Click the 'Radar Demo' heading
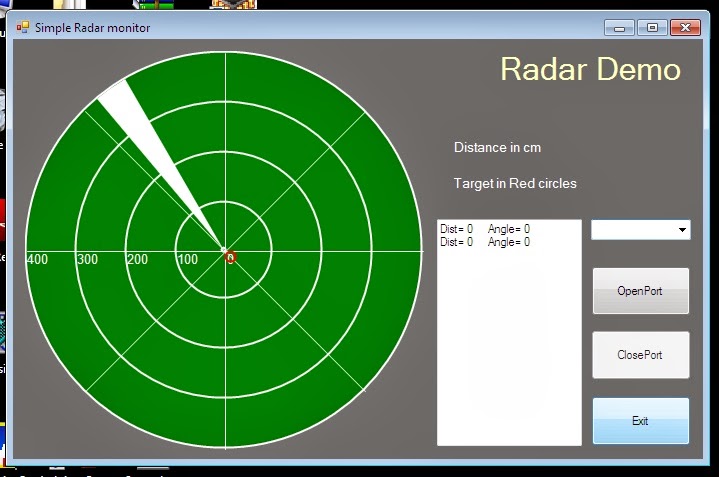This screenshot has height=477, width=719. tap(591, 69)
